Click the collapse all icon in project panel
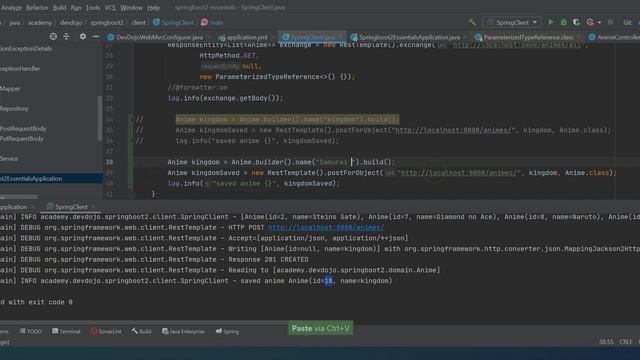 point(67,36)
